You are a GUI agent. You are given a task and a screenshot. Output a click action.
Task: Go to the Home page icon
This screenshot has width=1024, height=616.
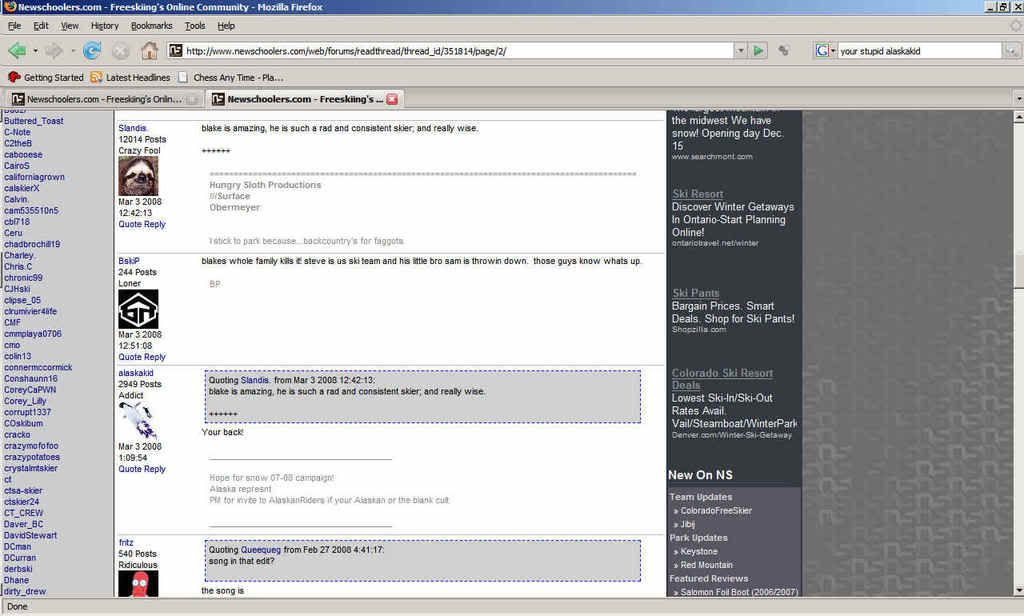click(149, 50)
